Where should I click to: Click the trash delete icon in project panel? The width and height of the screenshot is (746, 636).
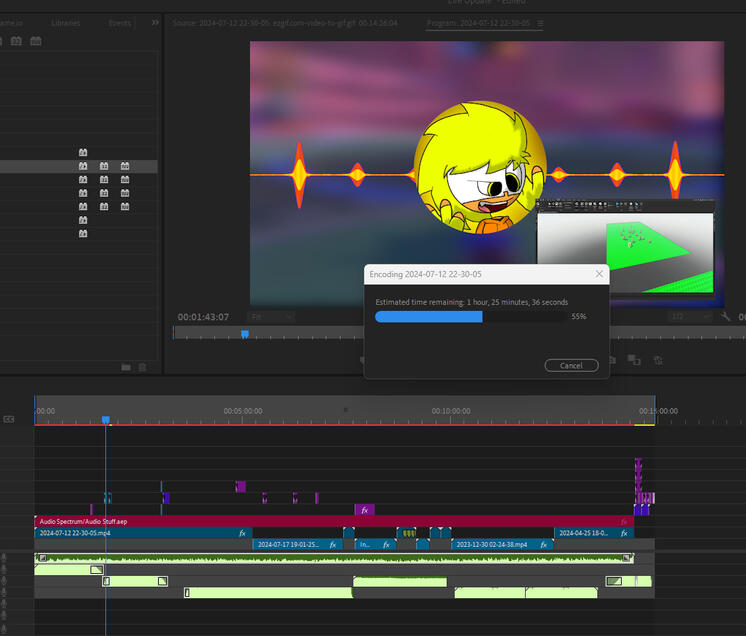click(142, 367)
